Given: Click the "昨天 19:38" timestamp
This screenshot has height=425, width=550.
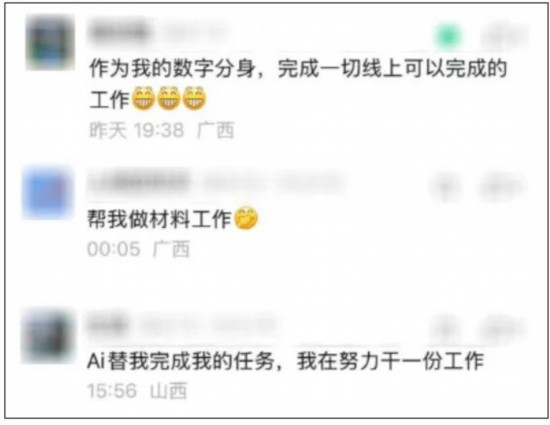Looking at the screenshot, I should click(x=137, y=130).
